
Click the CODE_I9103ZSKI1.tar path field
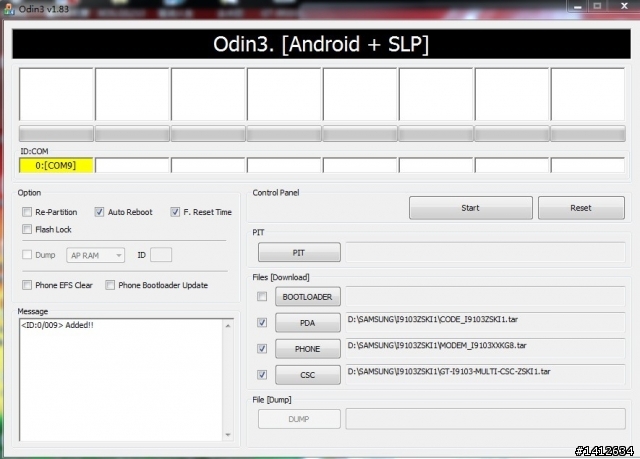[485, 323]
